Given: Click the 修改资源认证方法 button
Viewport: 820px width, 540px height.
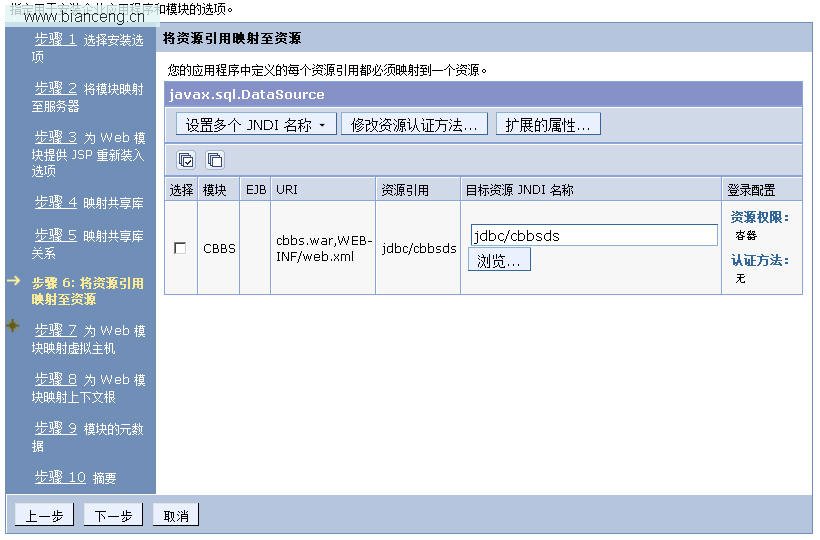Looking at the screenshot, I should [x=414, y=124].
